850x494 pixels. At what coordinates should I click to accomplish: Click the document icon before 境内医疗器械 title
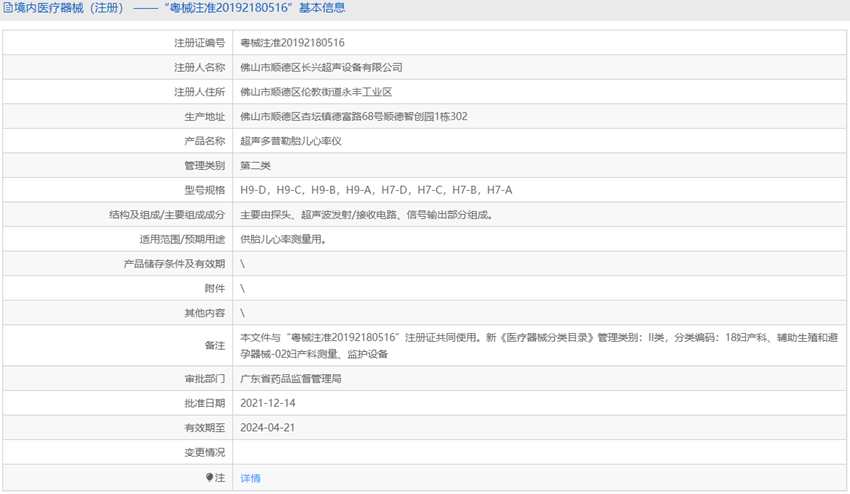(x=8, y=8)
